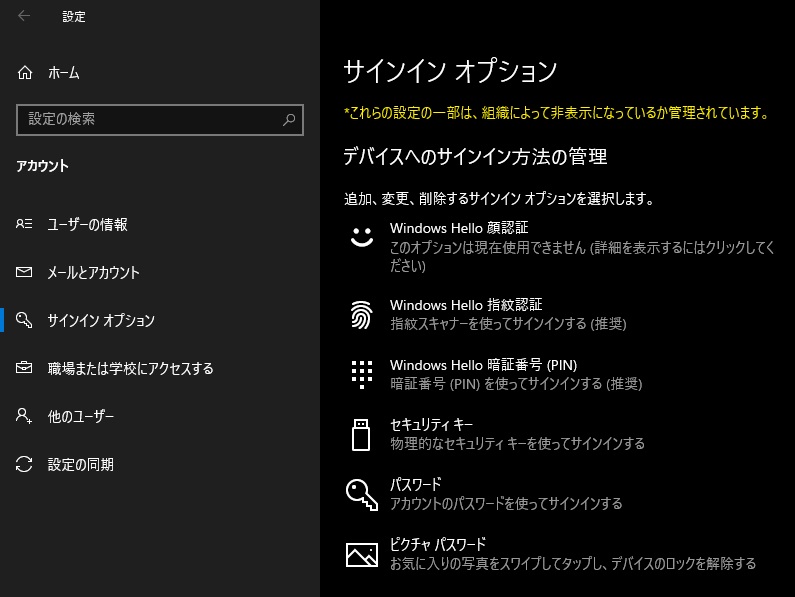Screen dimensions: 795x597
Task: Click the briefcase icon for 職場または学校
Action: (x=24, y=367)
